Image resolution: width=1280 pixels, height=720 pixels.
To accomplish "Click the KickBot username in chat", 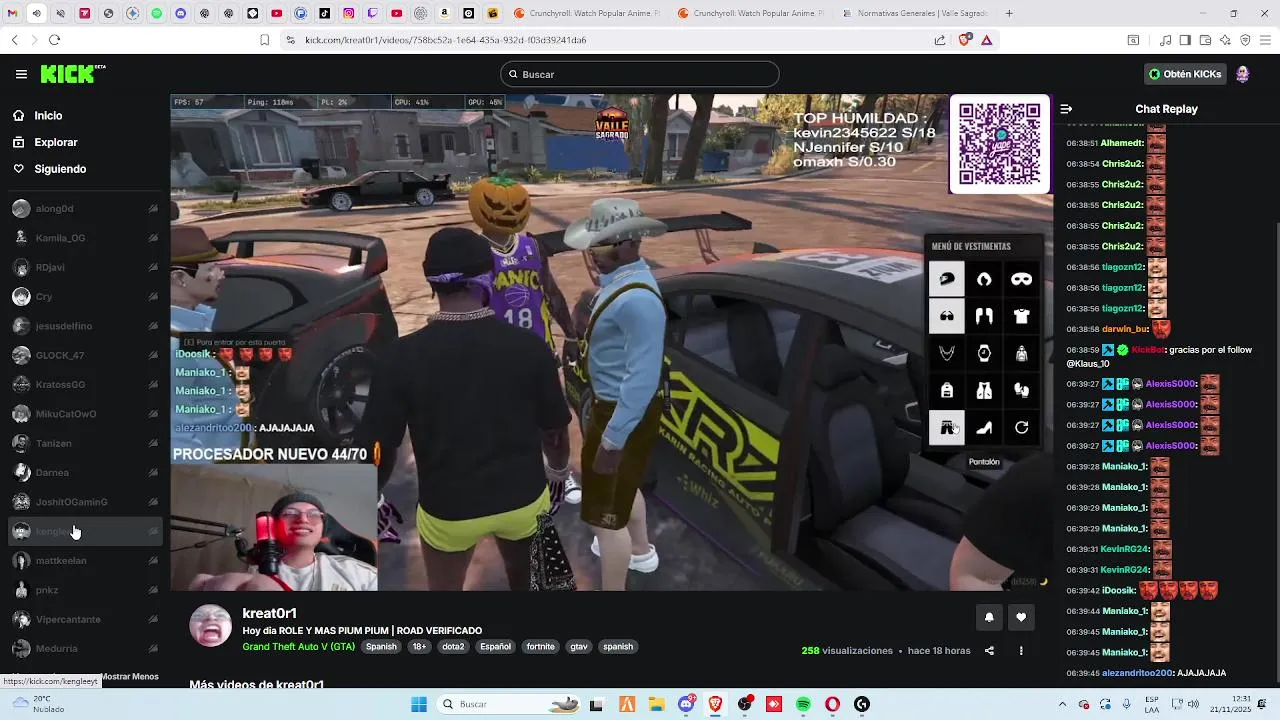I will [x=1148, y=350].
